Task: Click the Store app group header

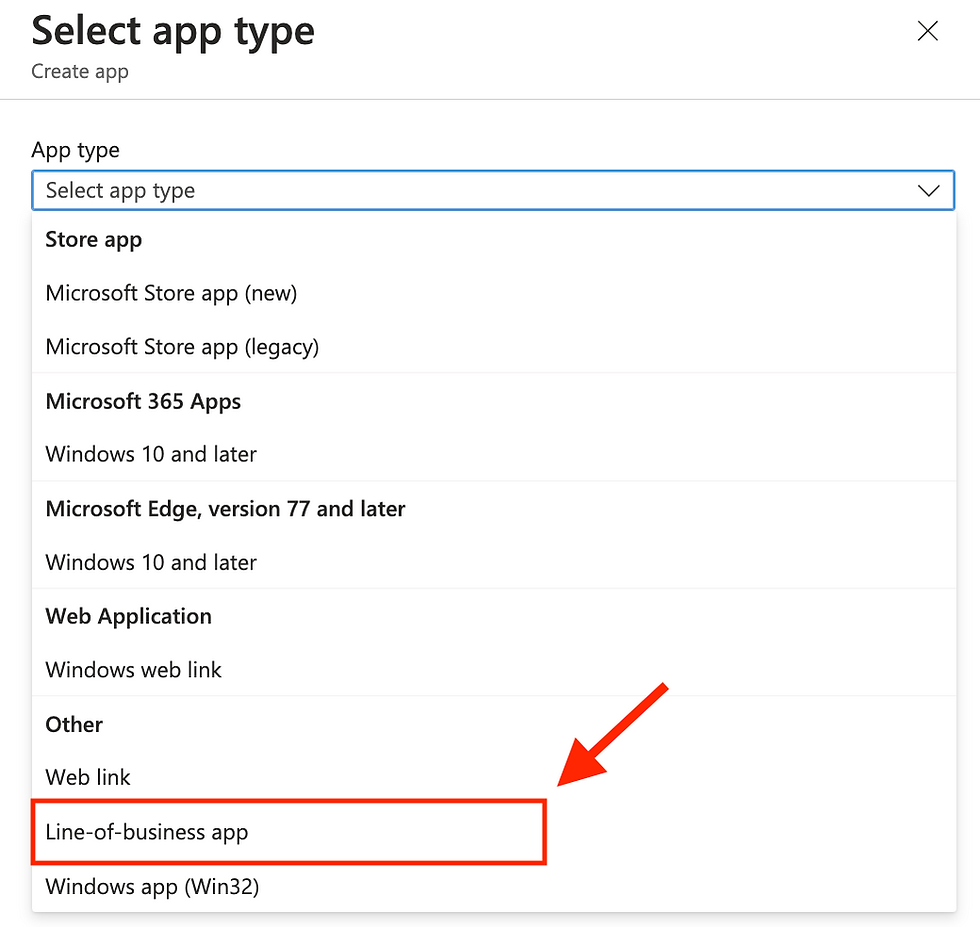Action: [x=94, y=240]
